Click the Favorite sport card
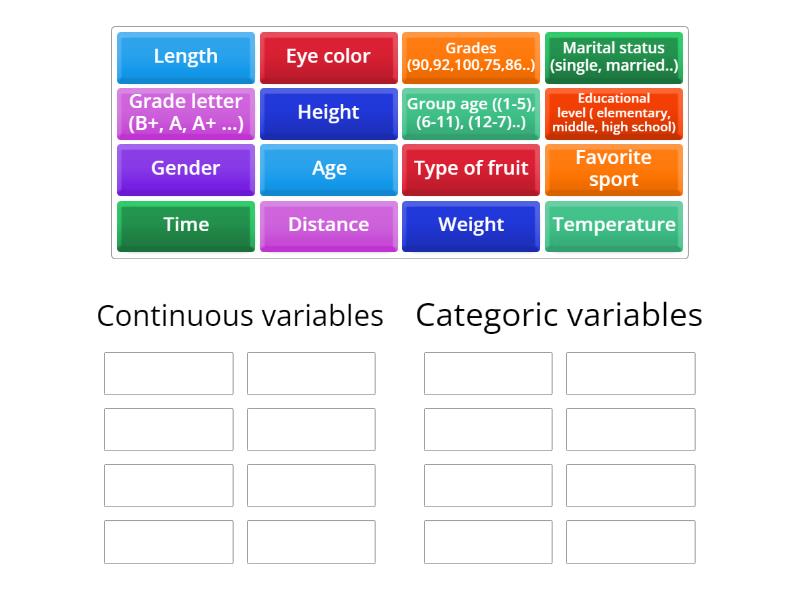 613,169
